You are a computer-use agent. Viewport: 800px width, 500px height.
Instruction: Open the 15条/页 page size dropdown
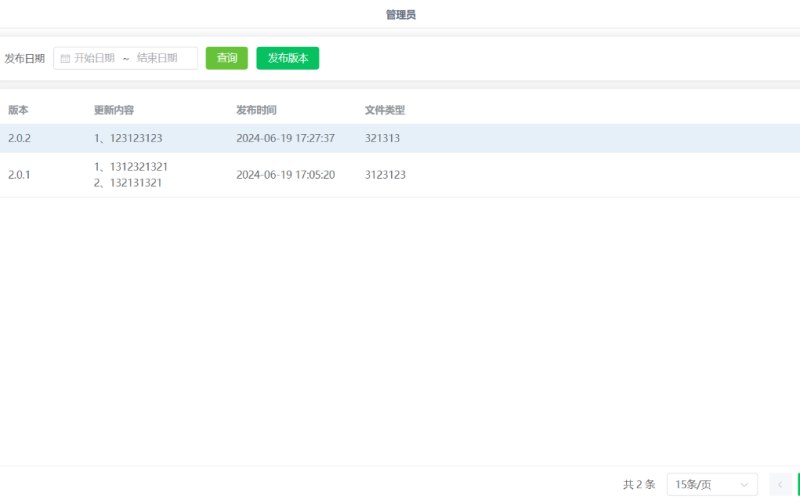(712, 484)
